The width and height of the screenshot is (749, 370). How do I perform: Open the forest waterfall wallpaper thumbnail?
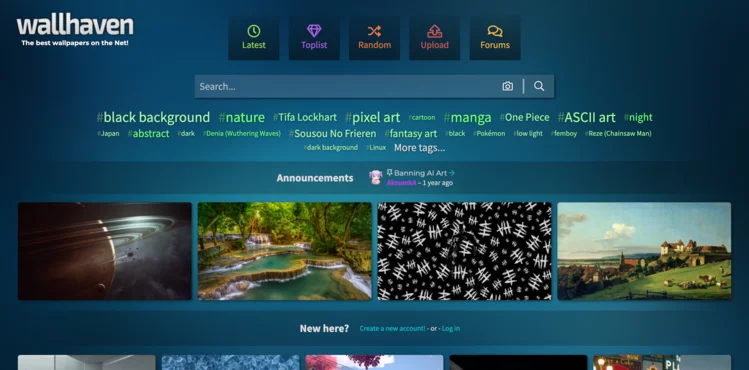285,251
